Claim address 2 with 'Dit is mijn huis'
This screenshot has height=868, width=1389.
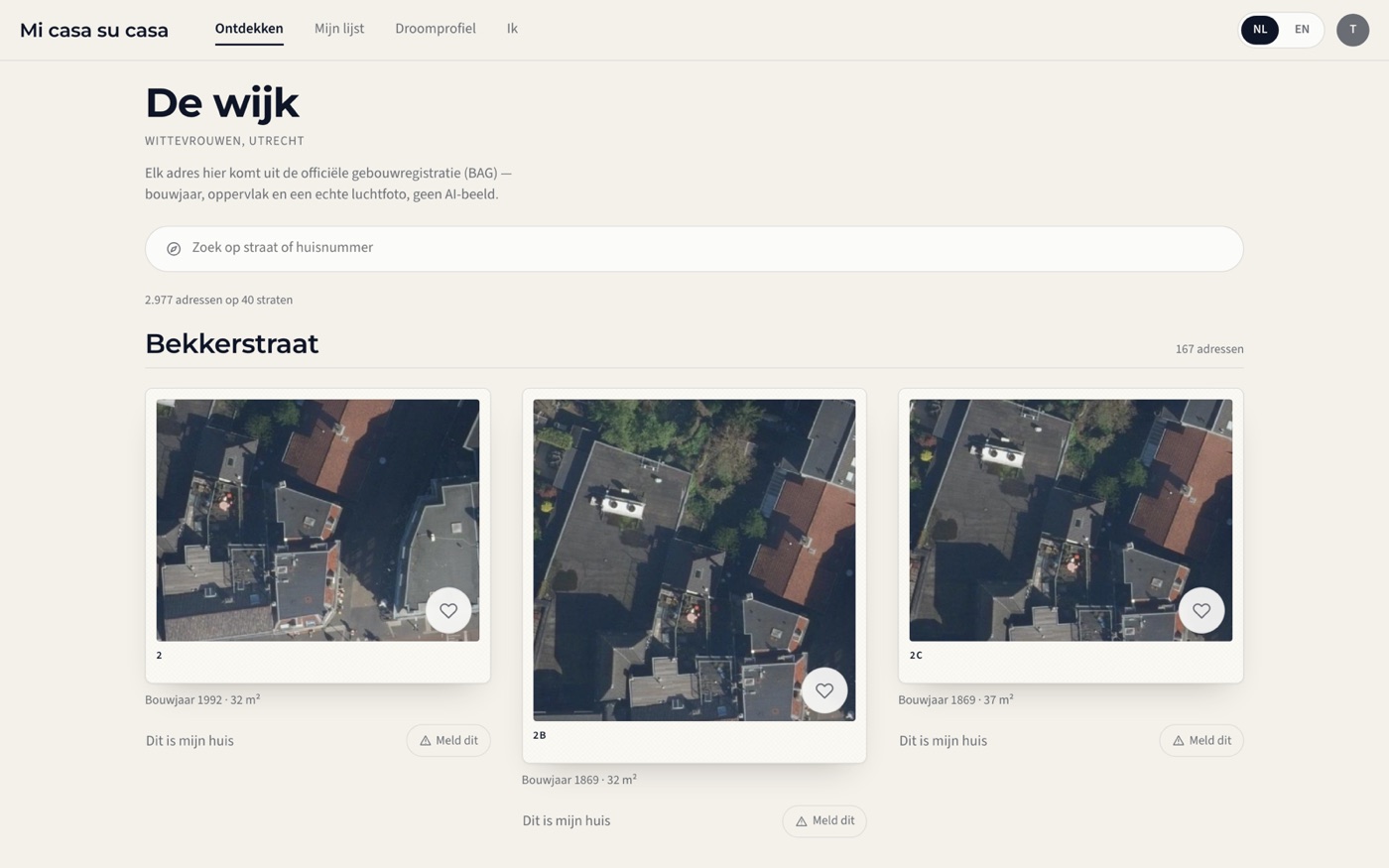189,741
